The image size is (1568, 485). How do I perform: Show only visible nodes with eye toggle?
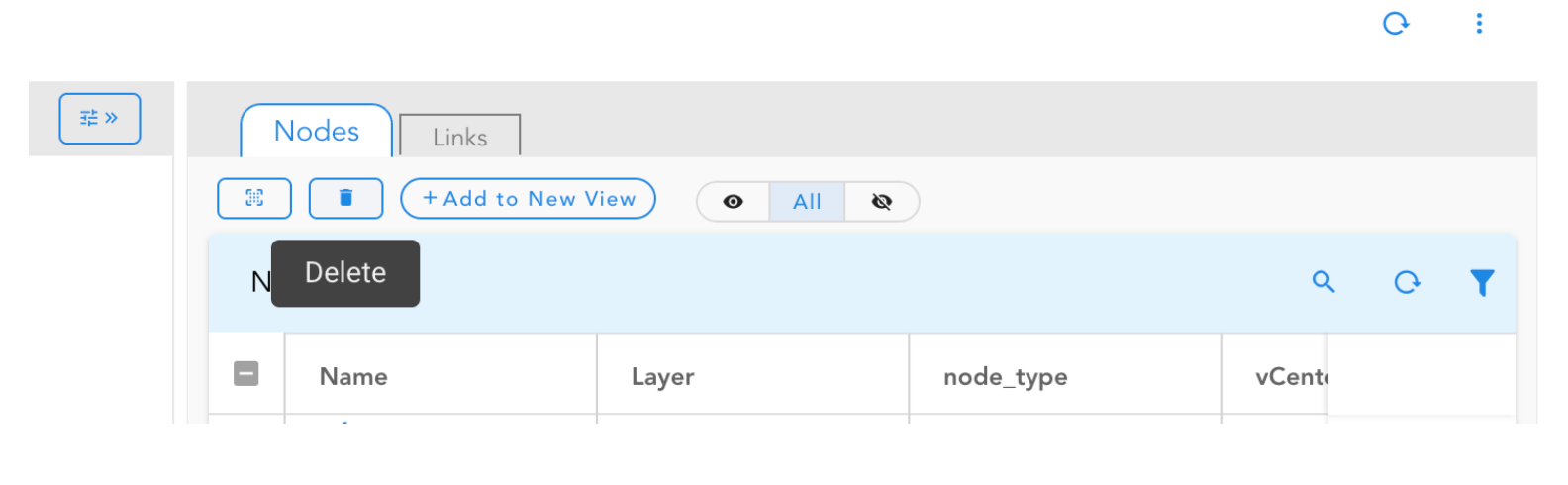pos(734,202)
